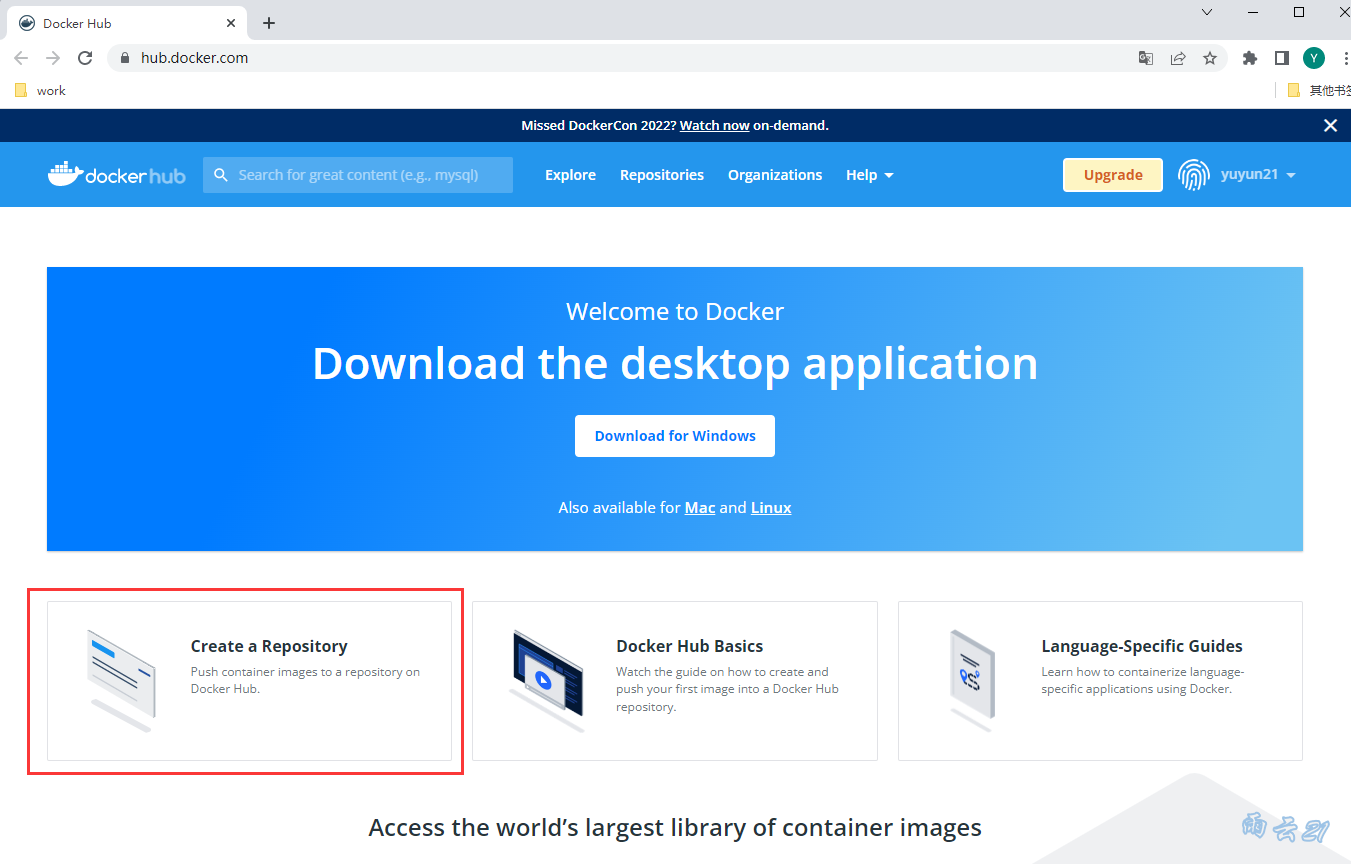Close the DockerCon announcement banner
This screenshot has height=864, width=1351.
click(x=1330, y=126)
